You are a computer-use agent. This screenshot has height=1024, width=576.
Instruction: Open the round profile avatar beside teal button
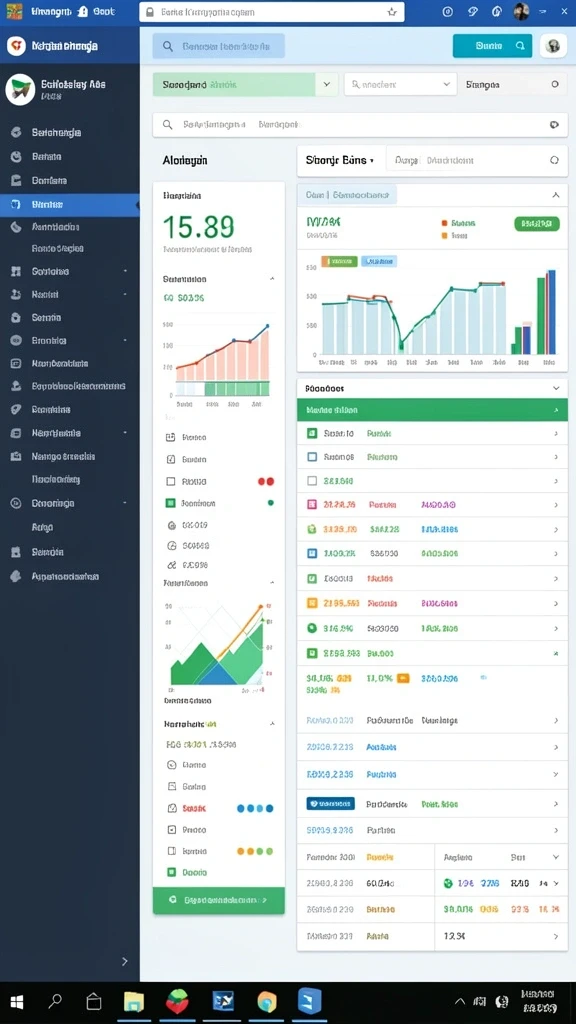pyautogui.click(x=553, y=46)
